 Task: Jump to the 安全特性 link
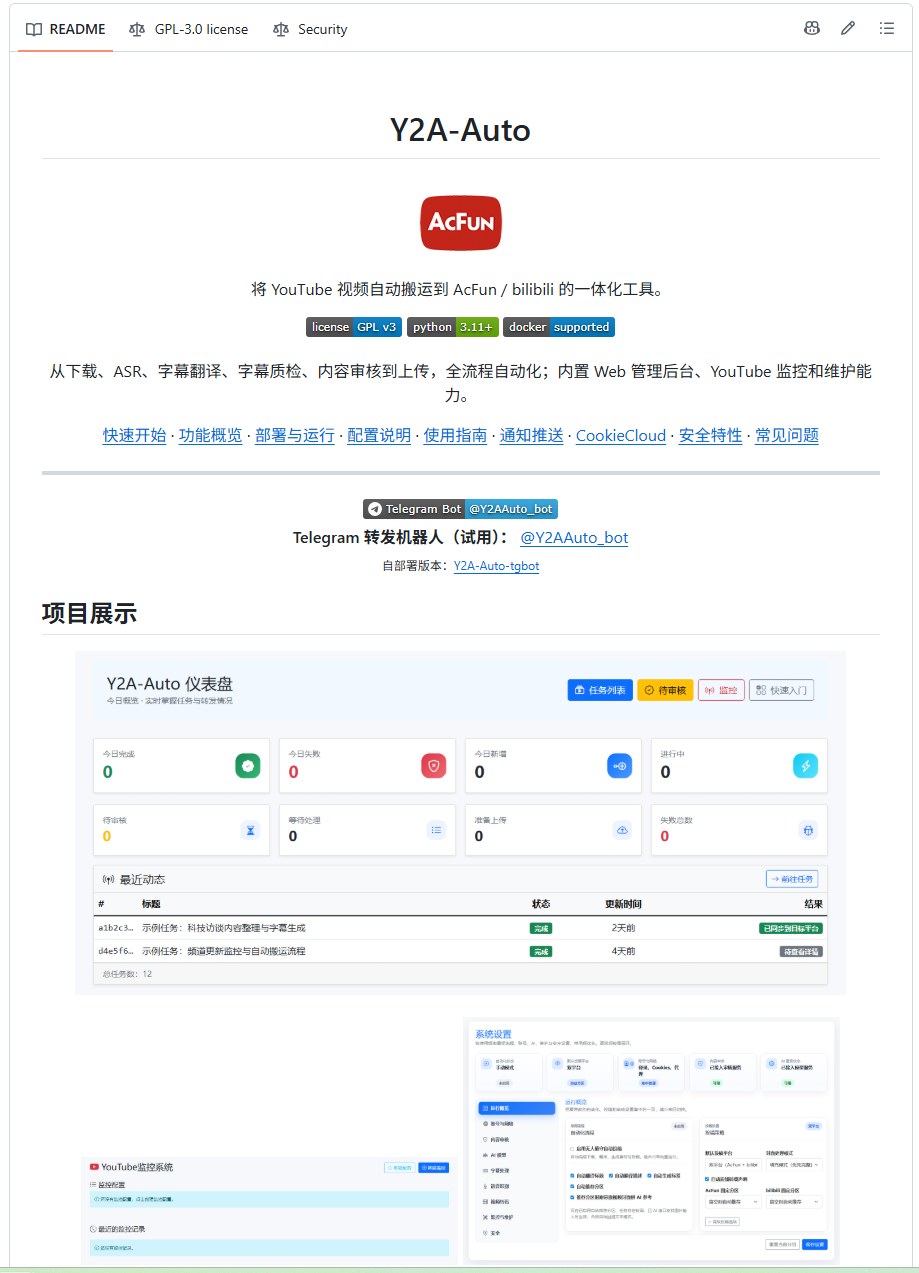[x=711, y=435]
